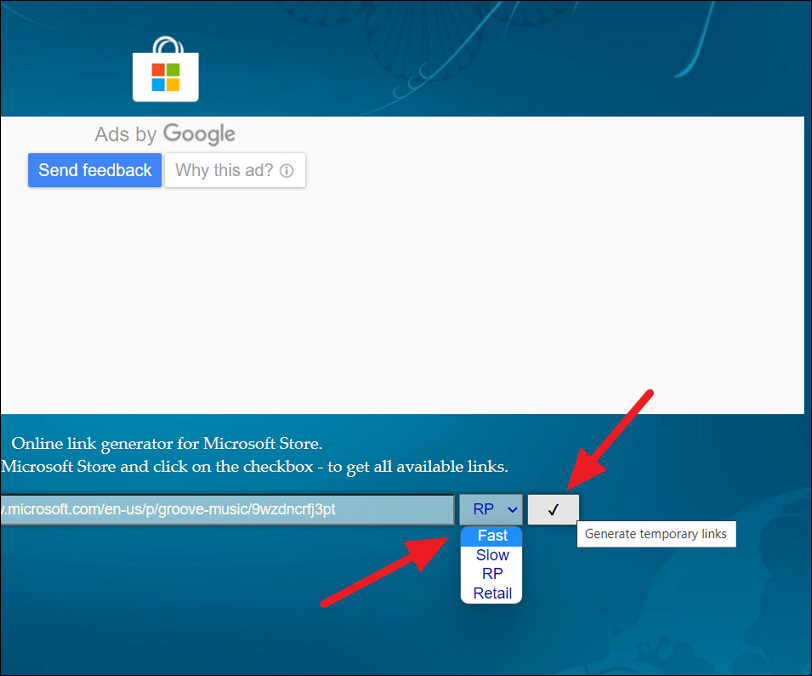The height and width of the screenshot is (676, 812).
Task: Open the RP ring dropdown
Action: pyautogui.click(x=491, y=509)
